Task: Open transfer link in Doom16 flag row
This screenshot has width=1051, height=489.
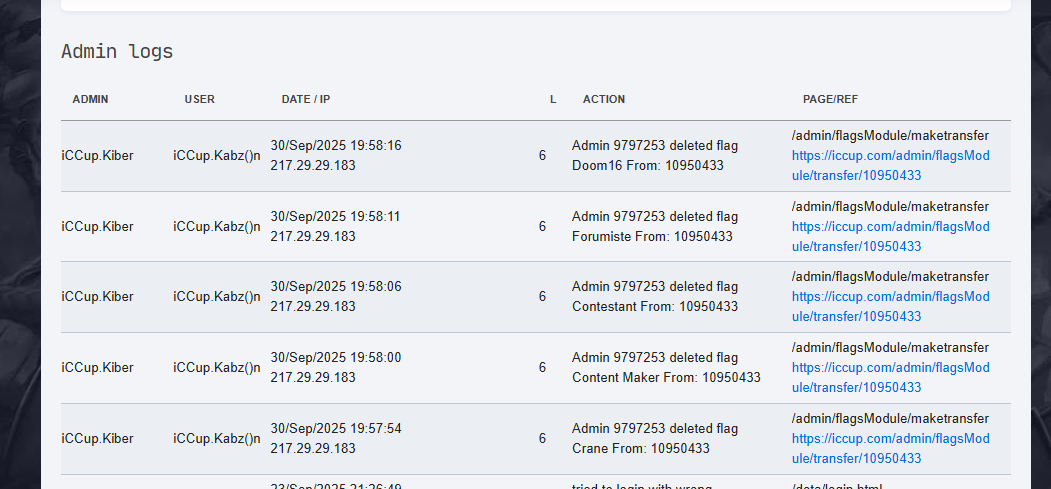Action: tap(891, 165)
